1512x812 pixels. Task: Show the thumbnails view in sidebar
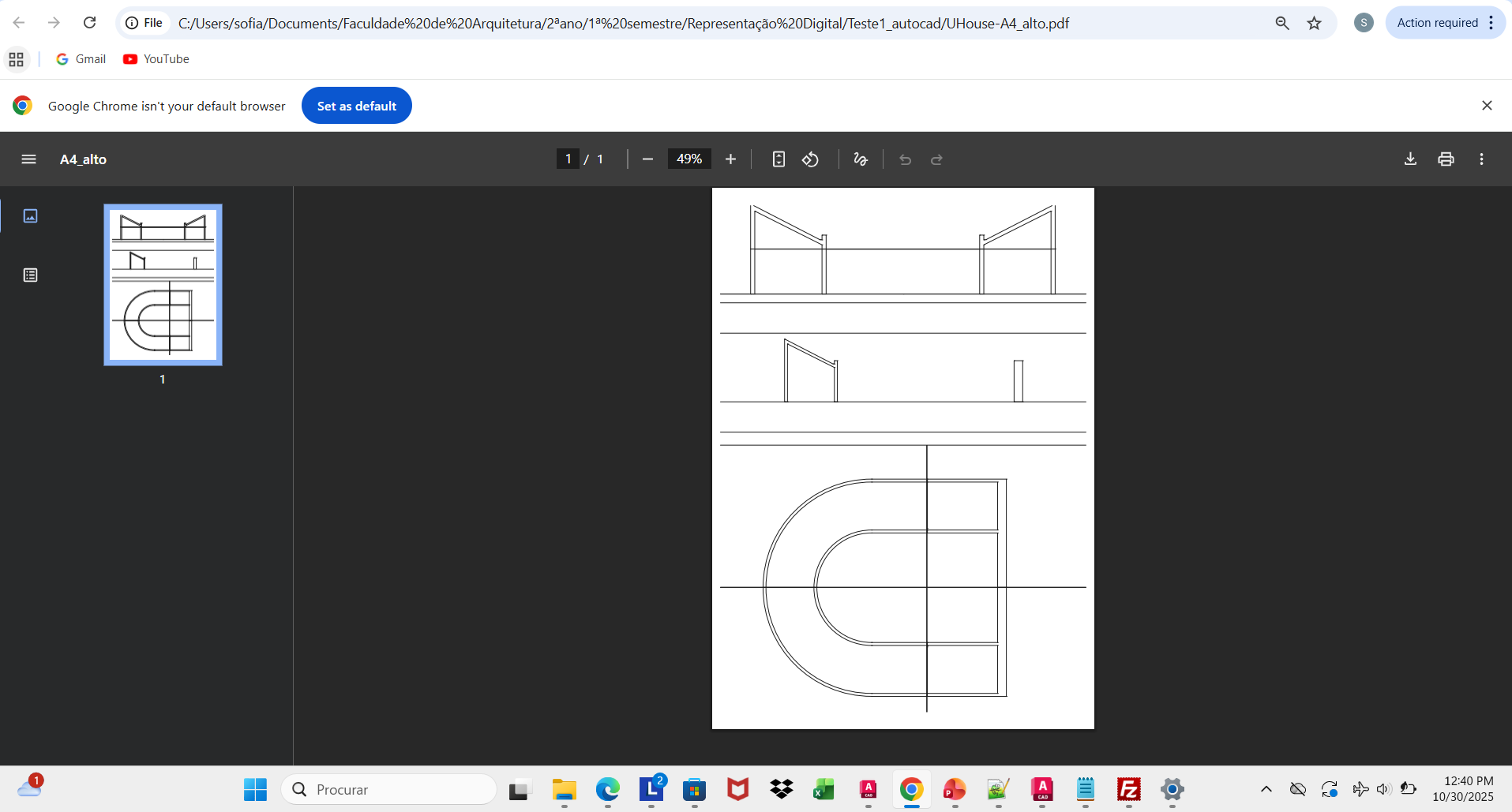point(30,216)
